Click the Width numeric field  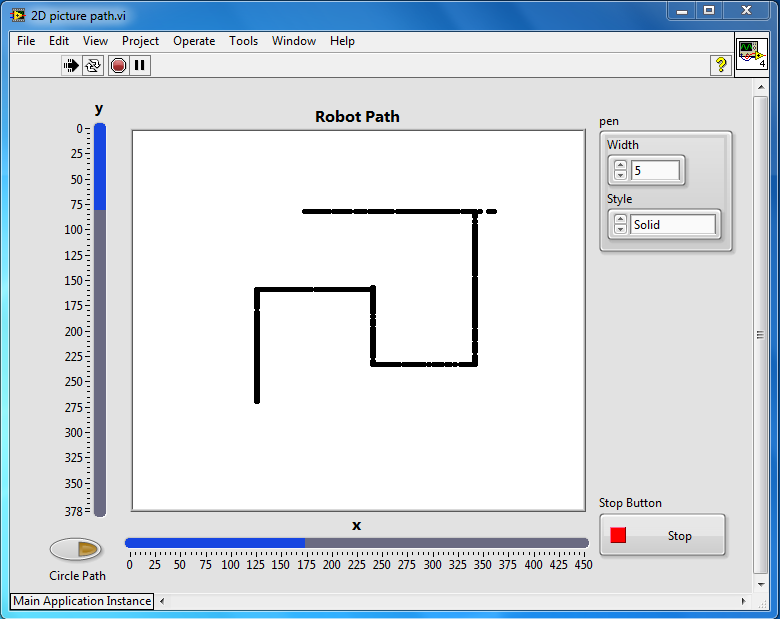(655, 171)
